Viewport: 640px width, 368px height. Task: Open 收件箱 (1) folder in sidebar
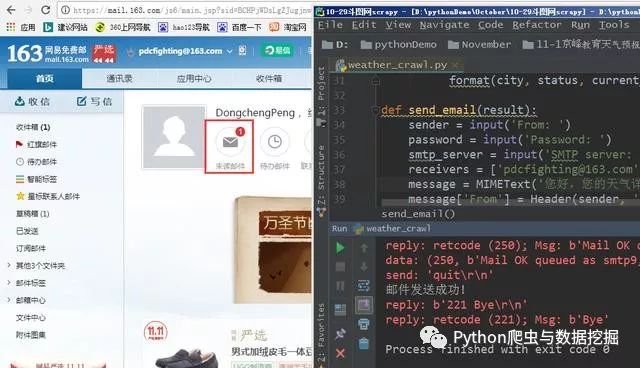click(x=33, y=127)
